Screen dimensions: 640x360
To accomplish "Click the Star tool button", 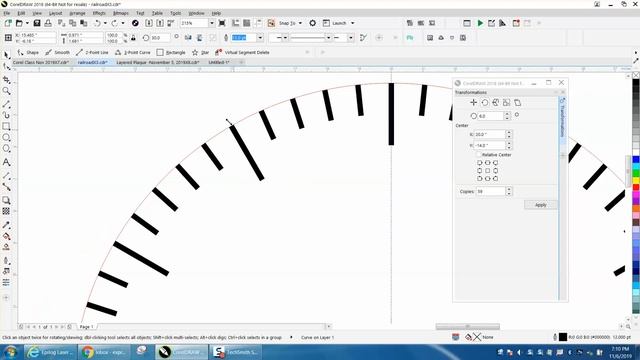I will [x=200, y=52].
